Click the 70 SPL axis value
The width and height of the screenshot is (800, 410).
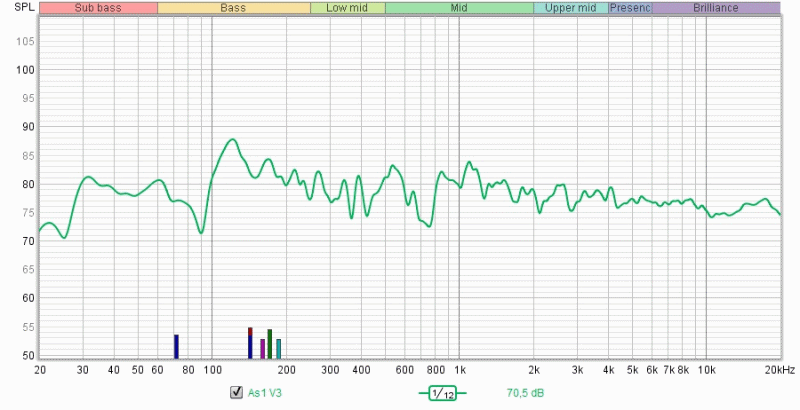(x=28, y=241)
